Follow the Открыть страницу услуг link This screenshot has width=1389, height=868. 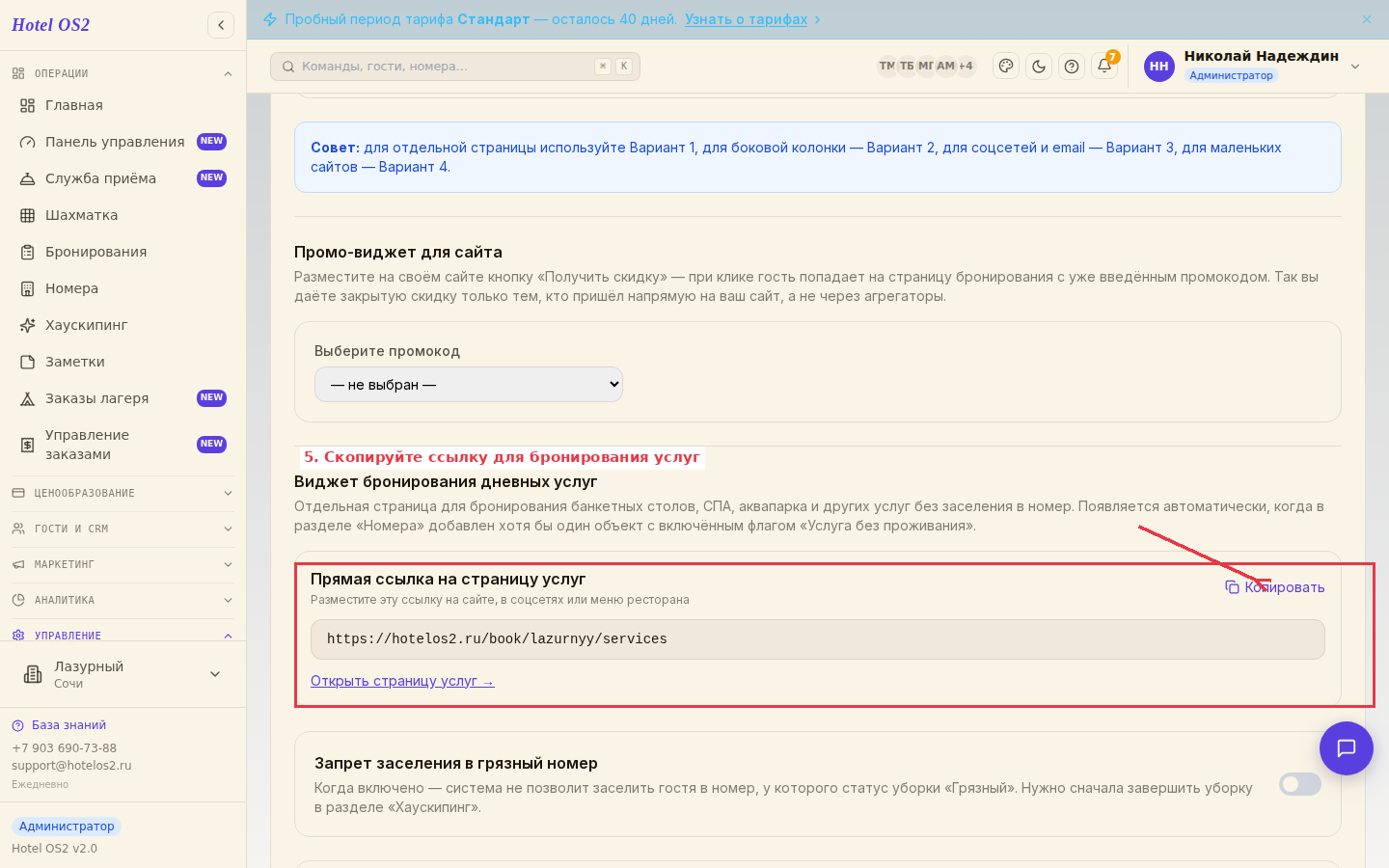tap(402, 681)
